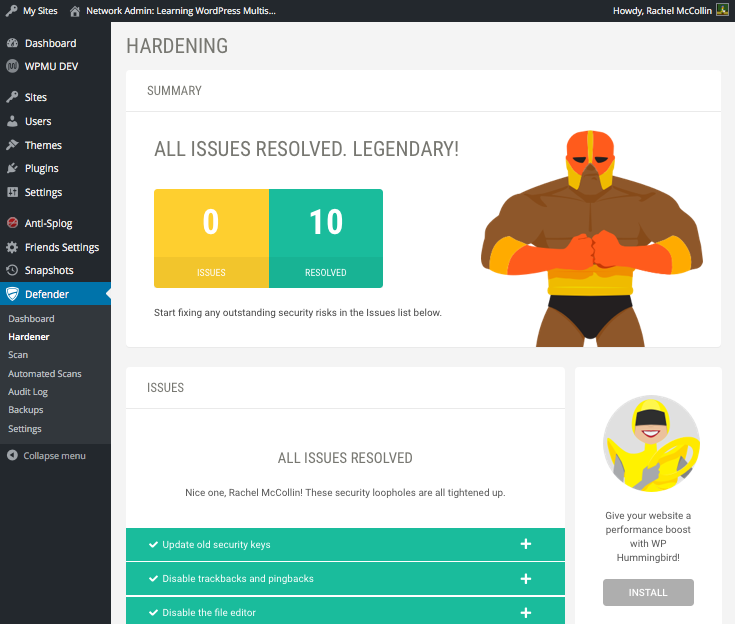Screen dimensions: 735x624
Task: Click the INSTALL button for WP Hummingbird
Action: [648, 592]
